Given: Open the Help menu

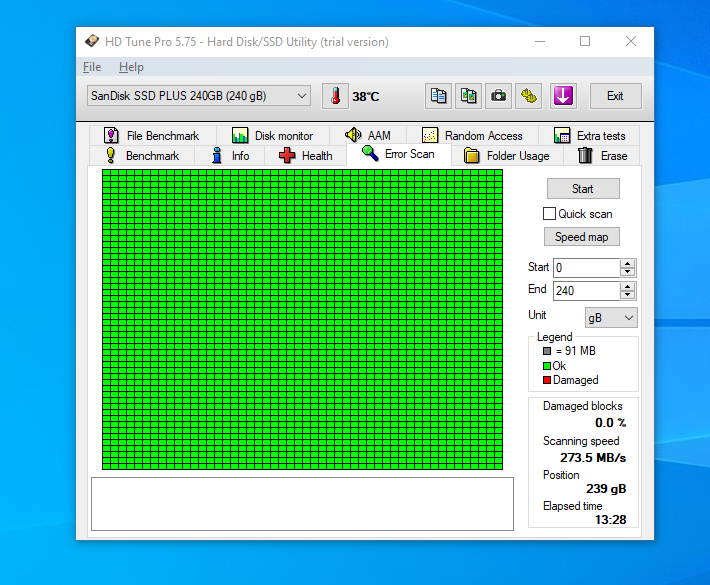Looking at the screenshot, I should 131,67.
